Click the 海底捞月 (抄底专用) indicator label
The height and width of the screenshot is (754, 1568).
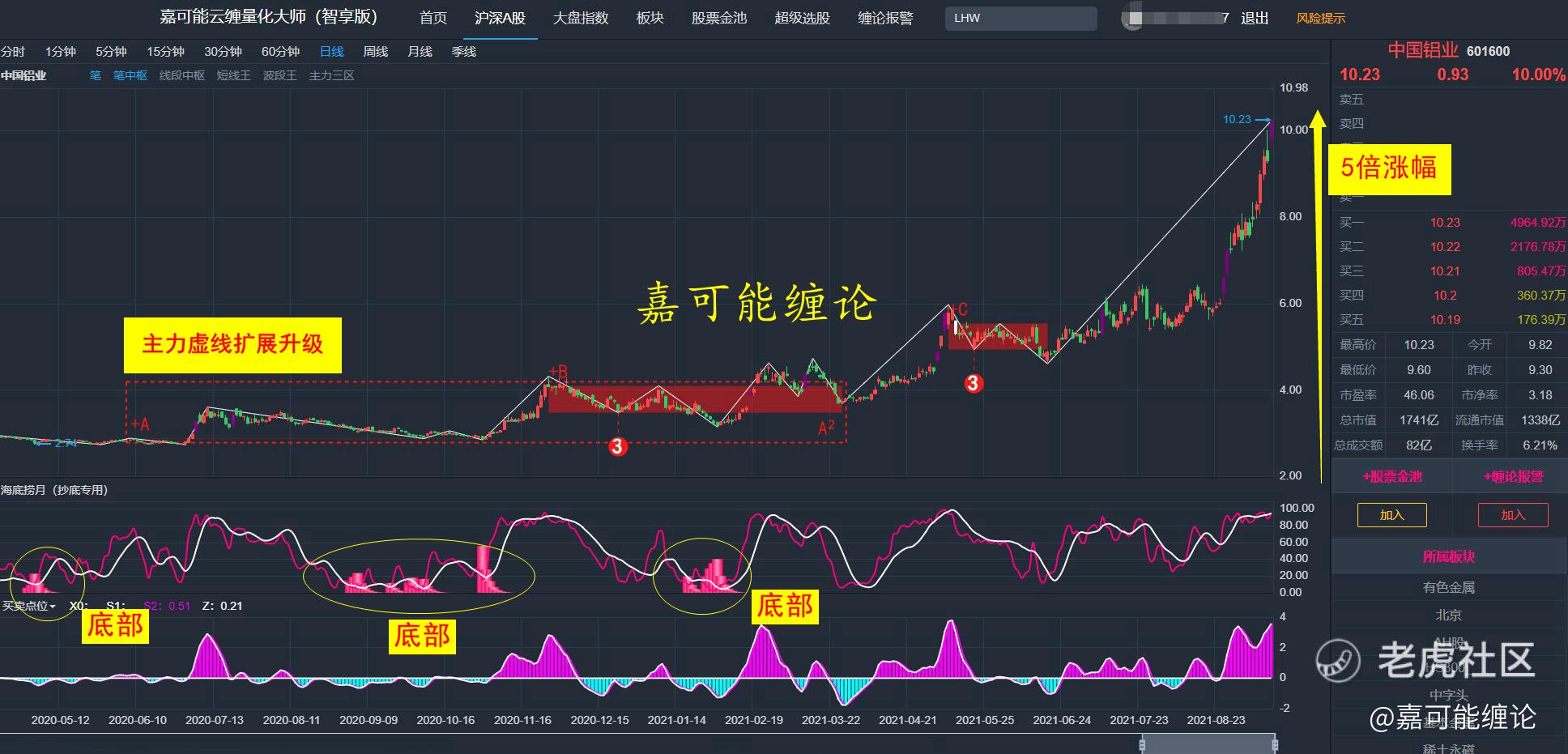coord(54,490)
